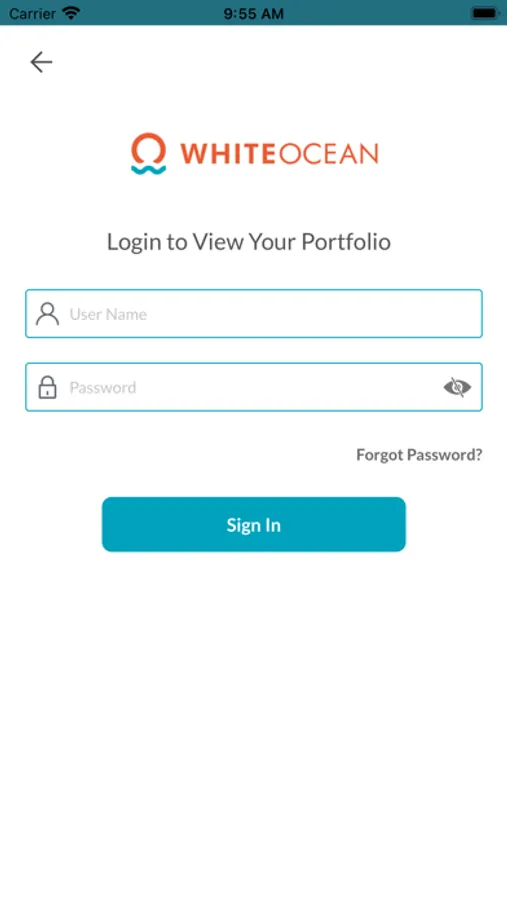Tap the Carrier label in status bar
The image size is (507, 900).
pos(32,13)
